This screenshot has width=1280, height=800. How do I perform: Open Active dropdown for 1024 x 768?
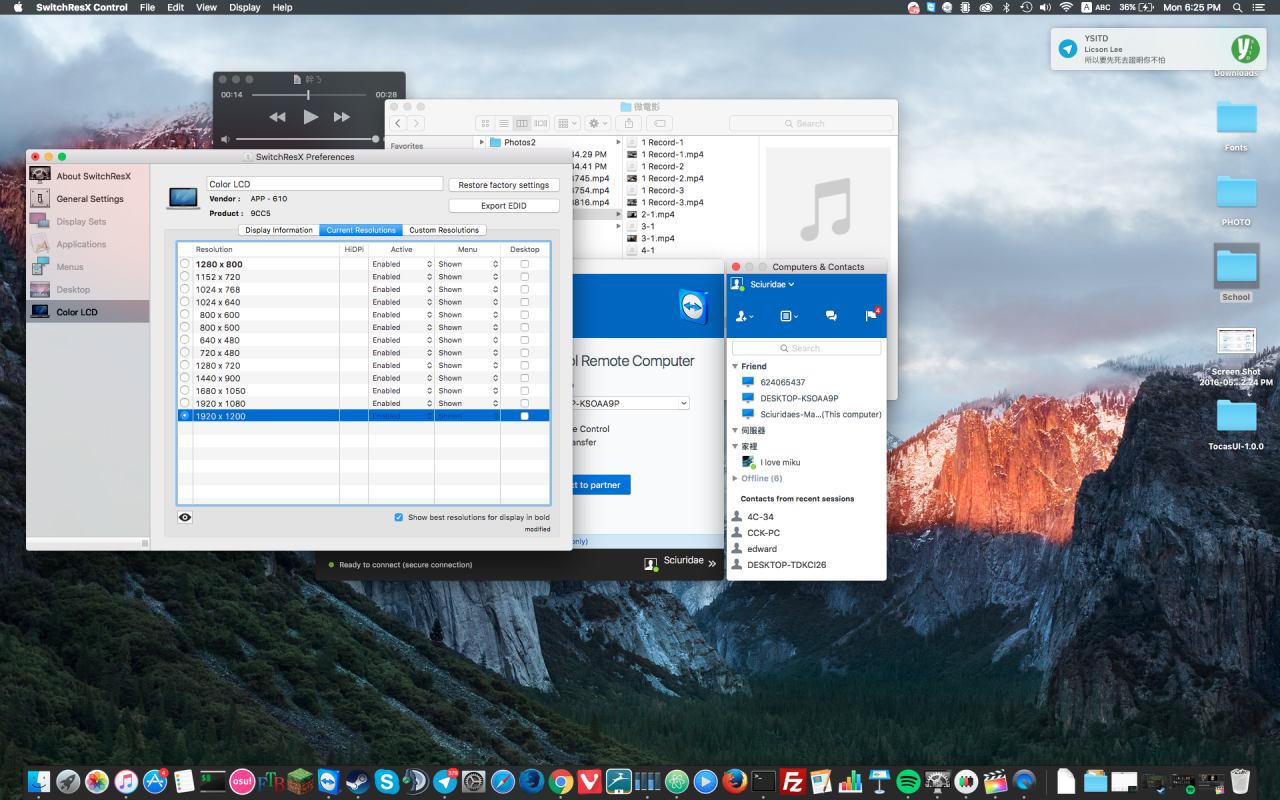click(401, 290)
